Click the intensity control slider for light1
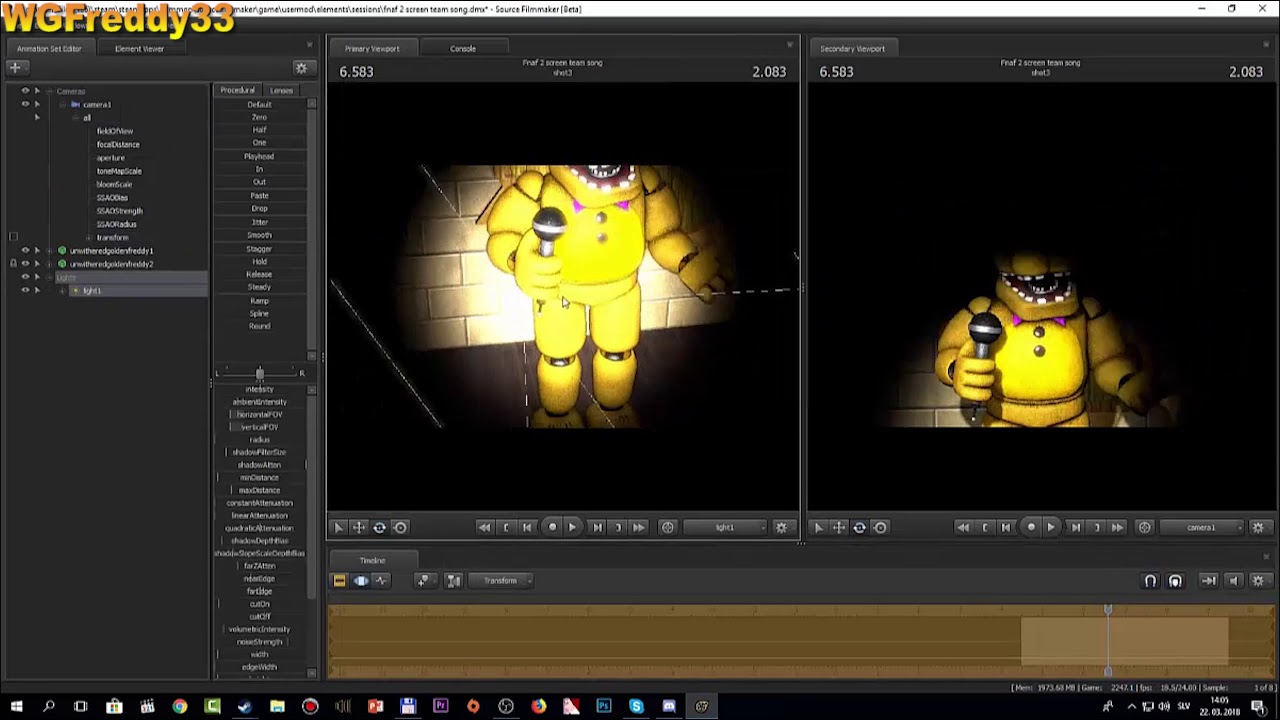Screen dimensions: 1280x720 pos(260,389)
